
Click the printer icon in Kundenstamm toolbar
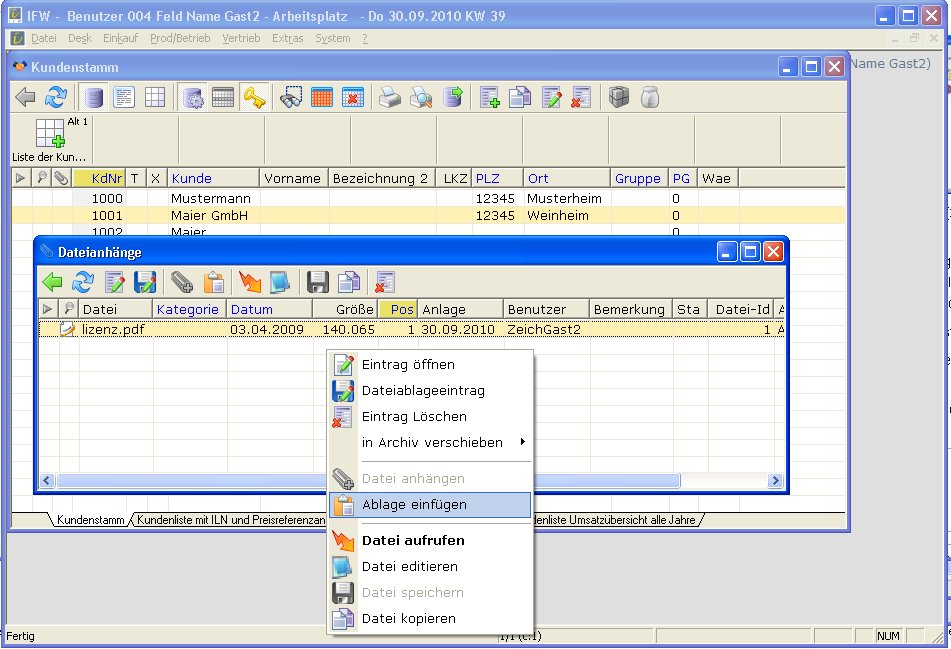(388, 97)
